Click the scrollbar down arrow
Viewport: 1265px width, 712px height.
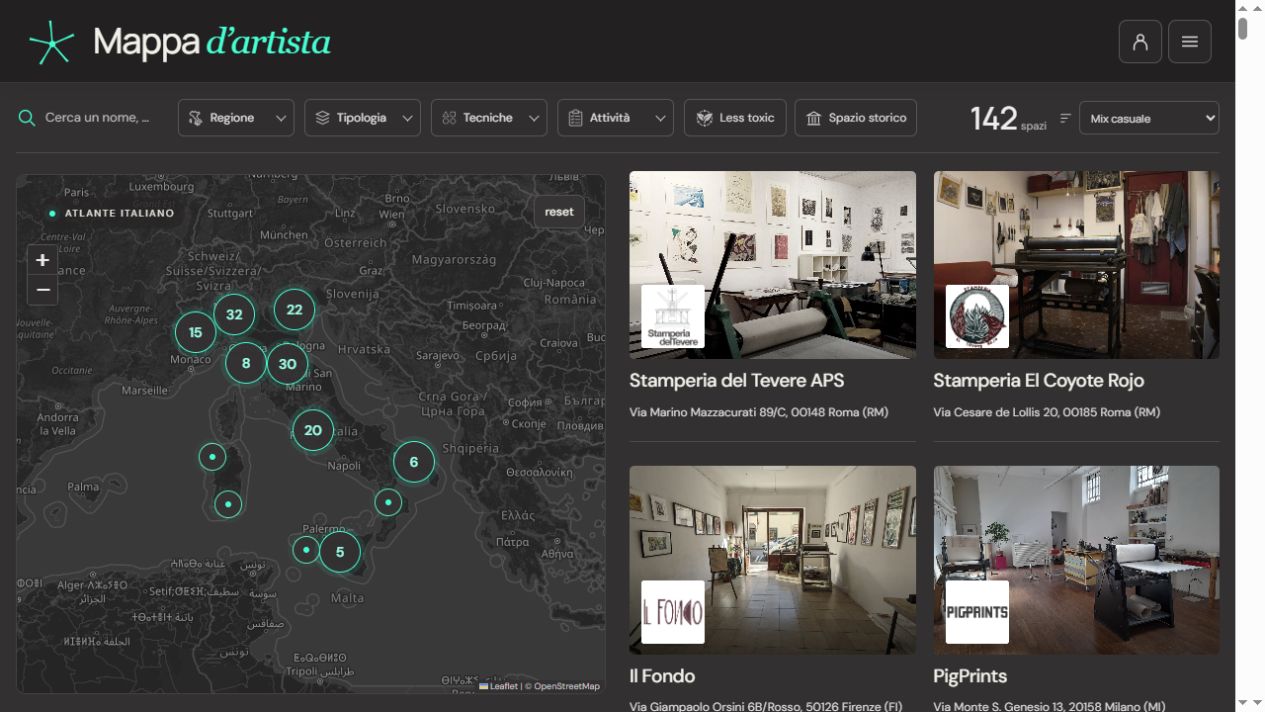coord(1243,703)
